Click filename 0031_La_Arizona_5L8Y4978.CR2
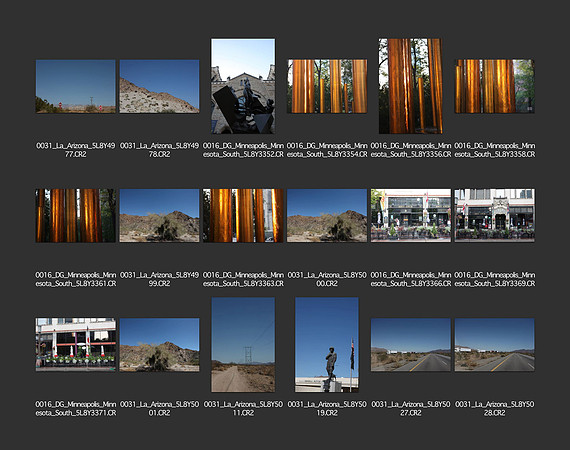The width and height of the screenshot is (570, 450). coord(159,150)
